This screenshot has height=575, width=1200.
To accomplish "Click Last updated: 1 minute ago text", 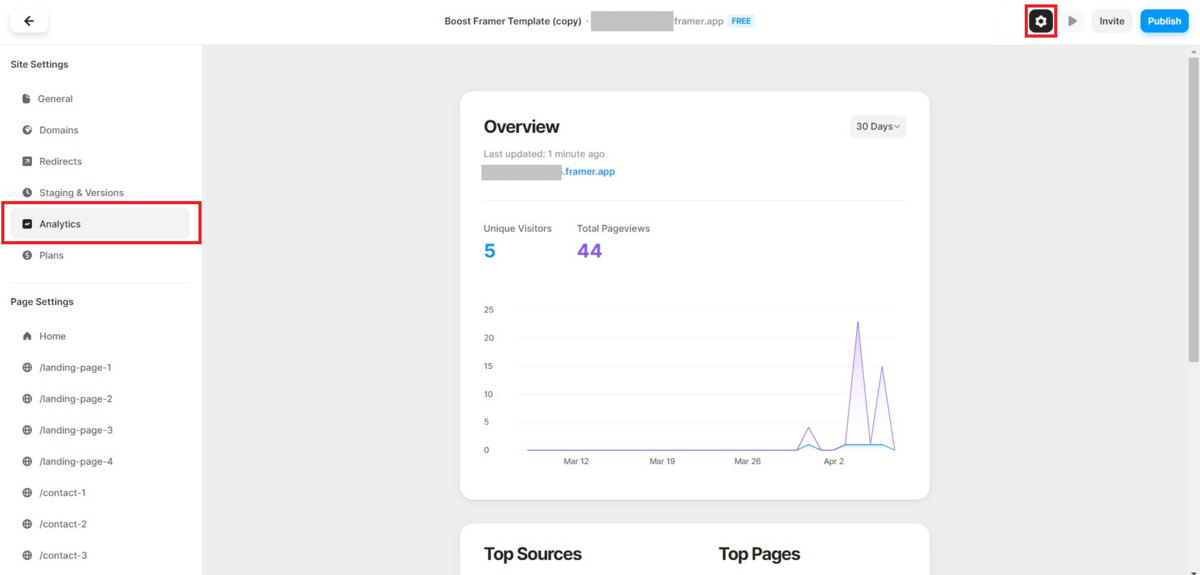I will point(543,154).
